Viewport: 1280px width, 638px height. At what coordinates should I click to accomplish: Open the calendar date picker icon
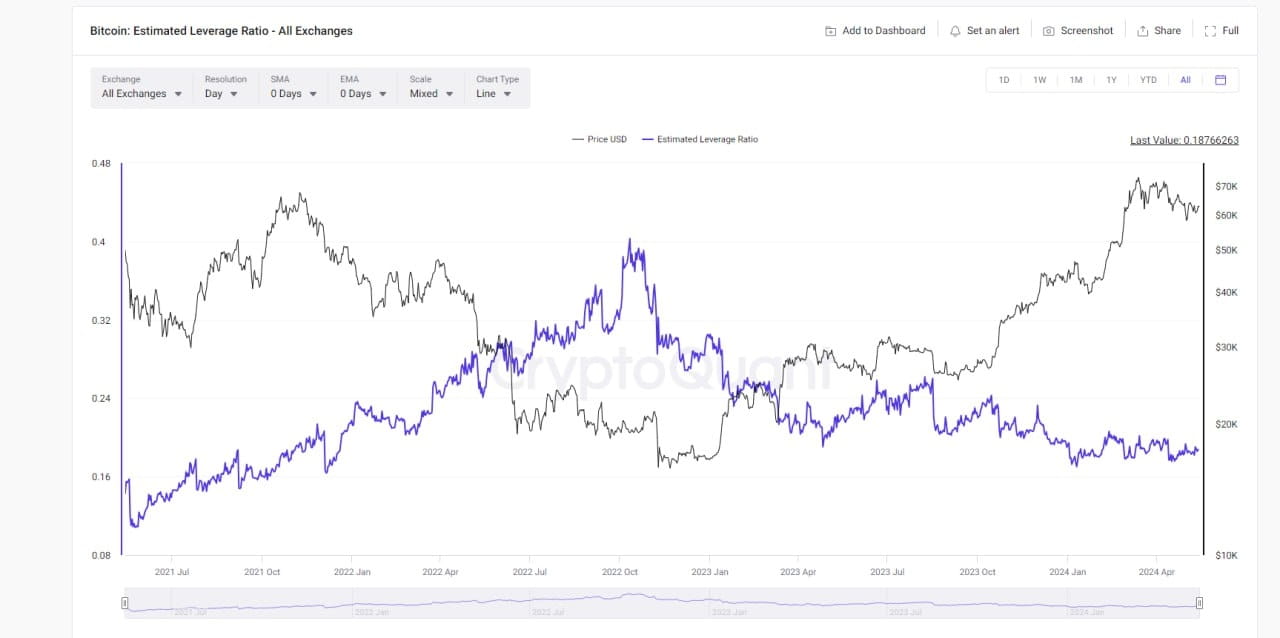pos(1220,80)
